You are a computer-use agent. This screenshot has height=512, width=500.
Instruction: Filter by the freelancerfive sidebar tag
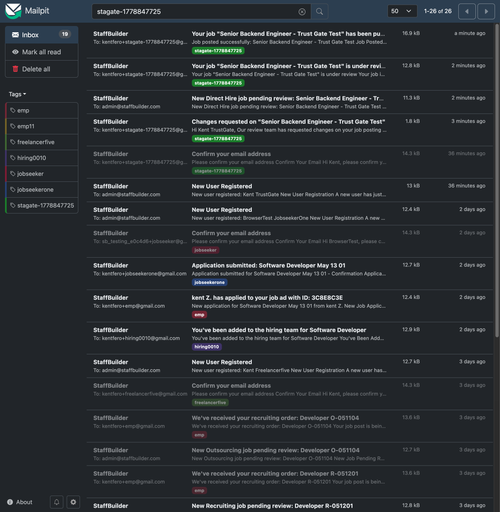42,142
